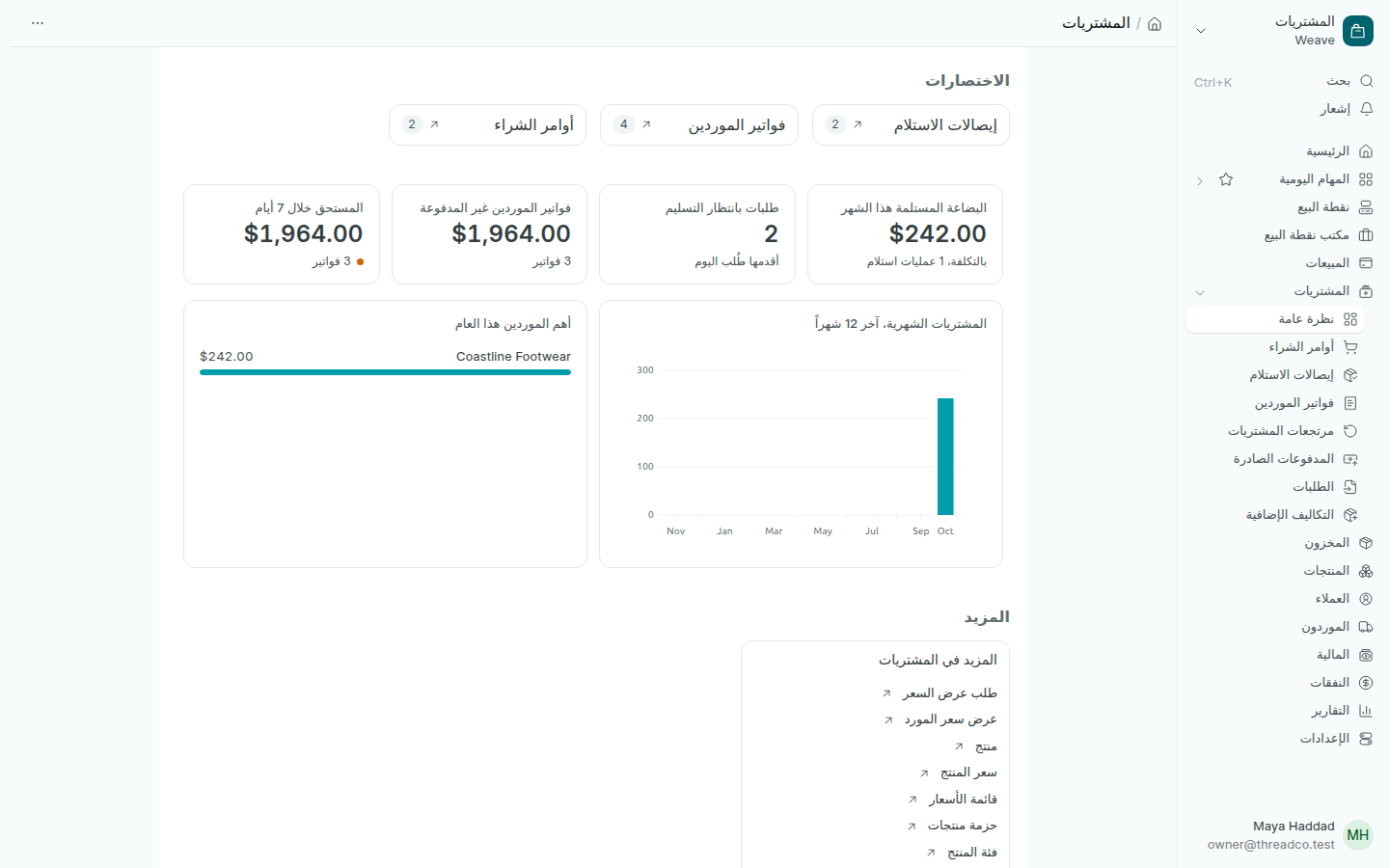The image size is (1389, 868).
Task: Click the home breadcrumb icon in header
Action: (x=1155, y=23)
